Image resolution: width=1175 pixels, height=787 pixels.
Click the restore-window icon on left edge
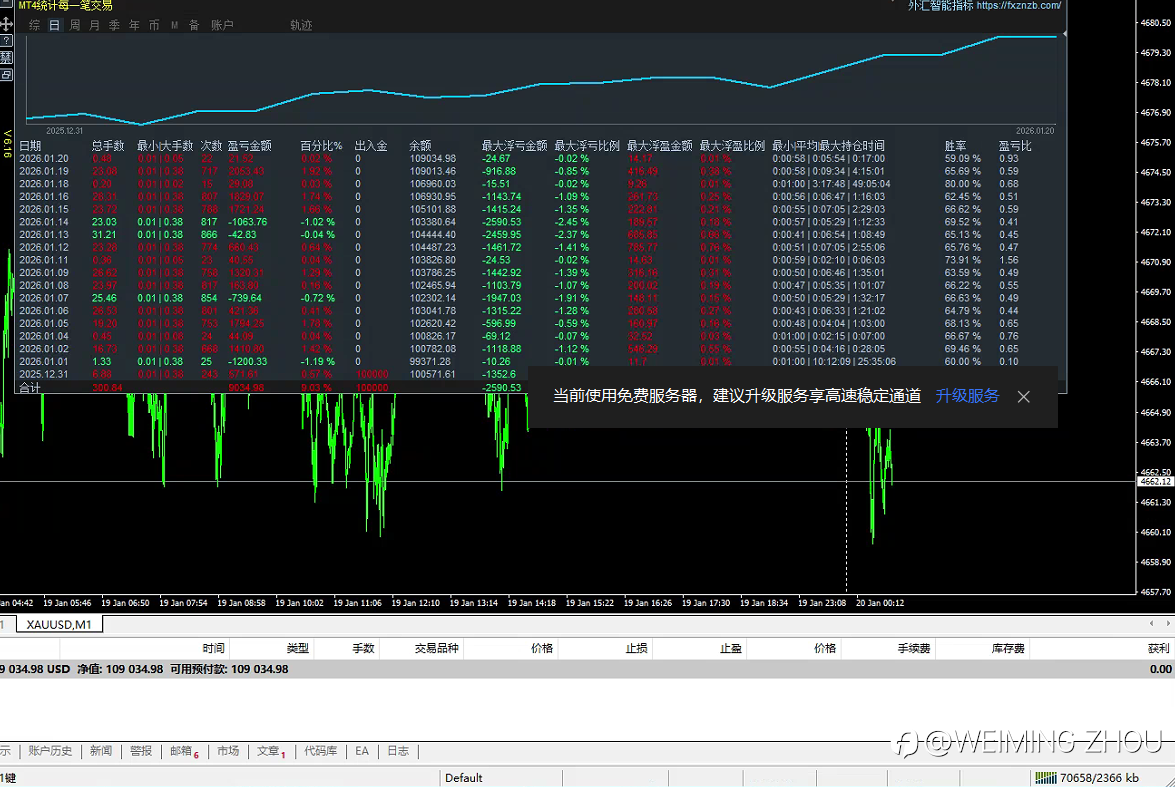coord(6,74)
